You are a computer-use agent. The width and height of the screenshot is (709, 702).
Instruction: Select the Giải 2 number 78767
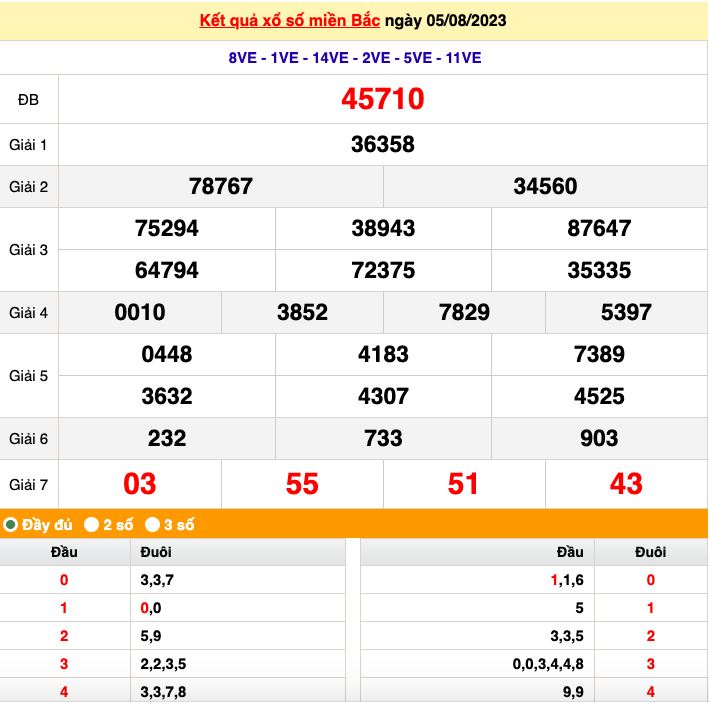click(221, 187)
